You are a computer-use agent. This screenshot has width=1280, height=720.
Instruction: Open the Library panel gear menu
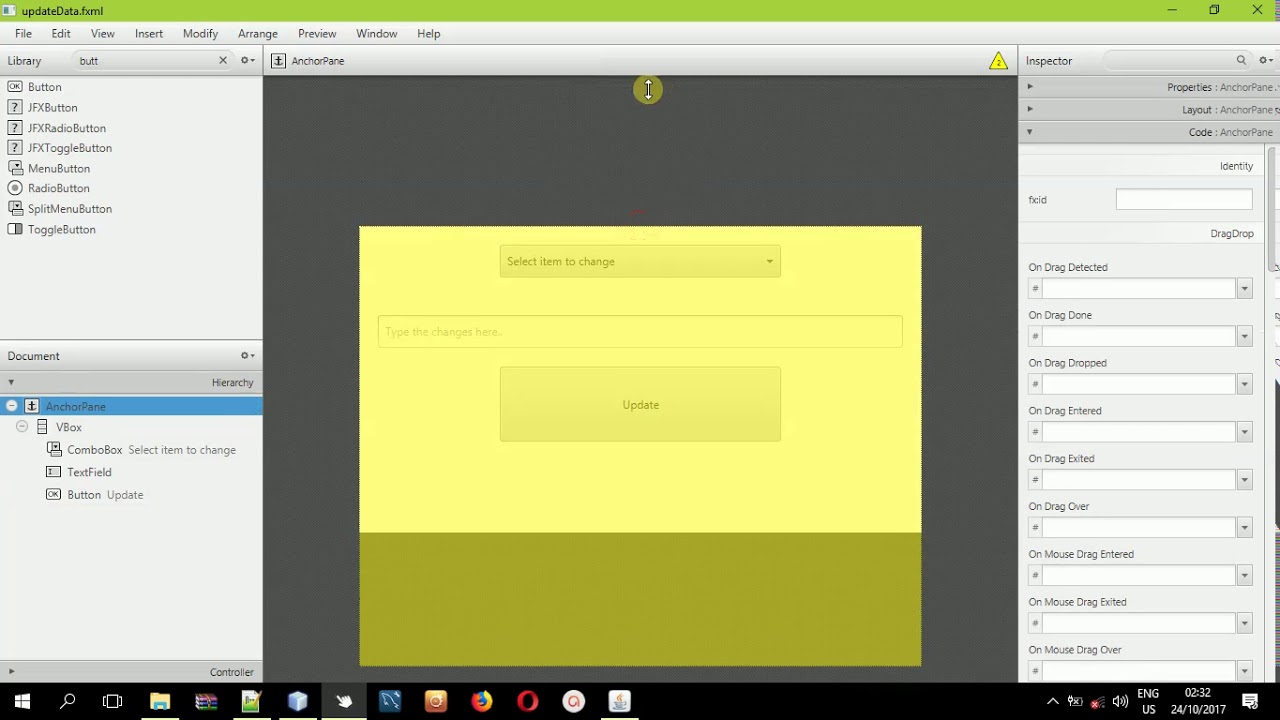point(247,60)
